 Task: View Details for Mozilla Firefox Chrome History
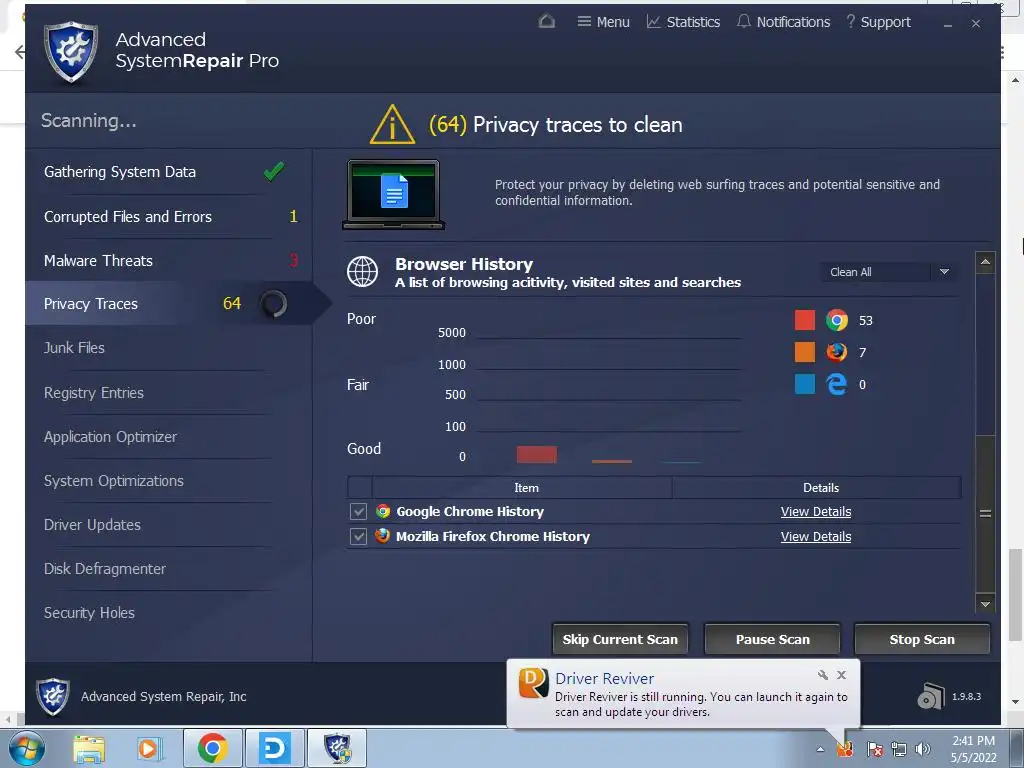coord(816,537)
